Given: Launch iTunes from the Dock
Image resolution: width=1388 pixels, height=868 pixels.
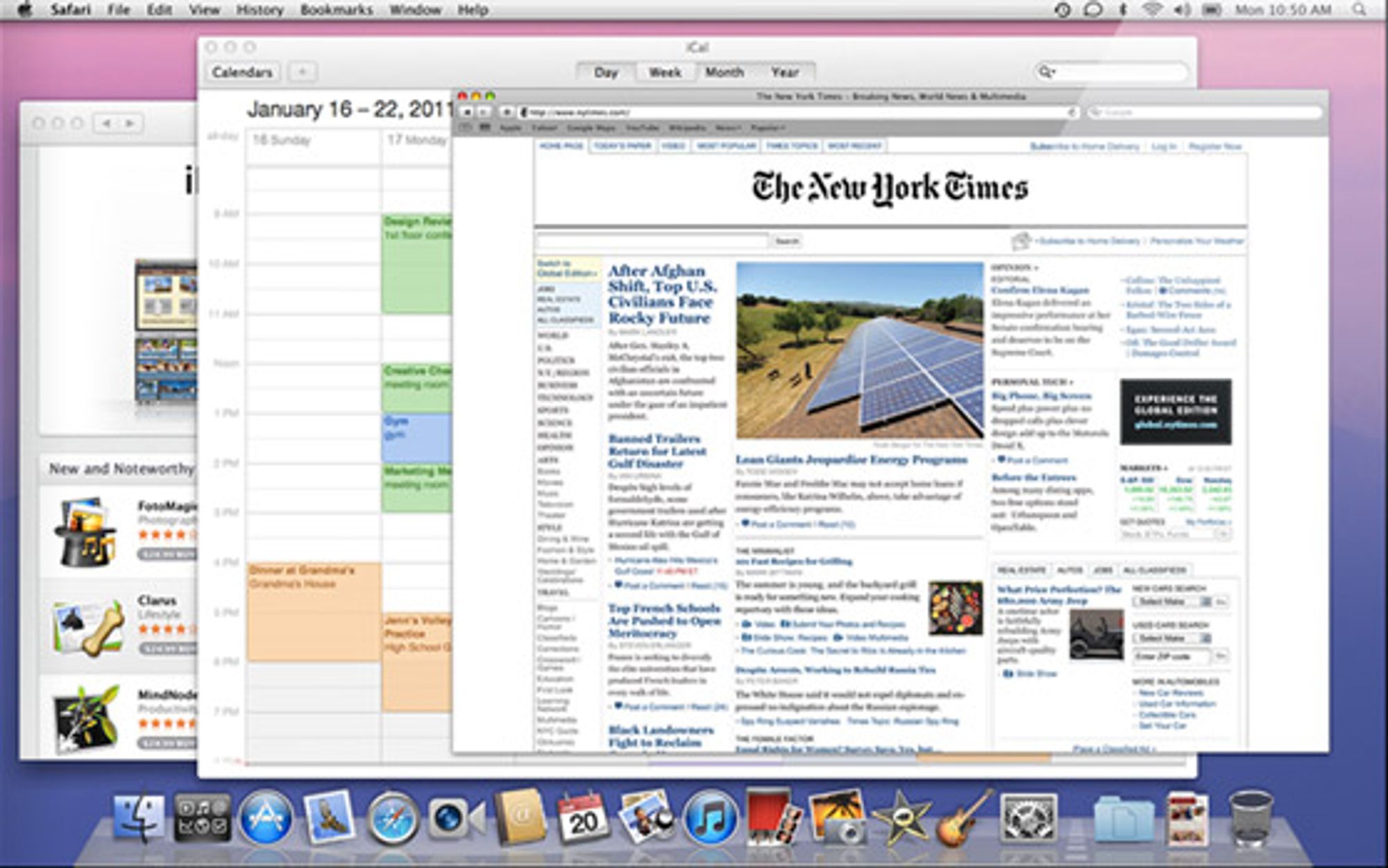Looking at the screenshot, I should click(709, 819).
